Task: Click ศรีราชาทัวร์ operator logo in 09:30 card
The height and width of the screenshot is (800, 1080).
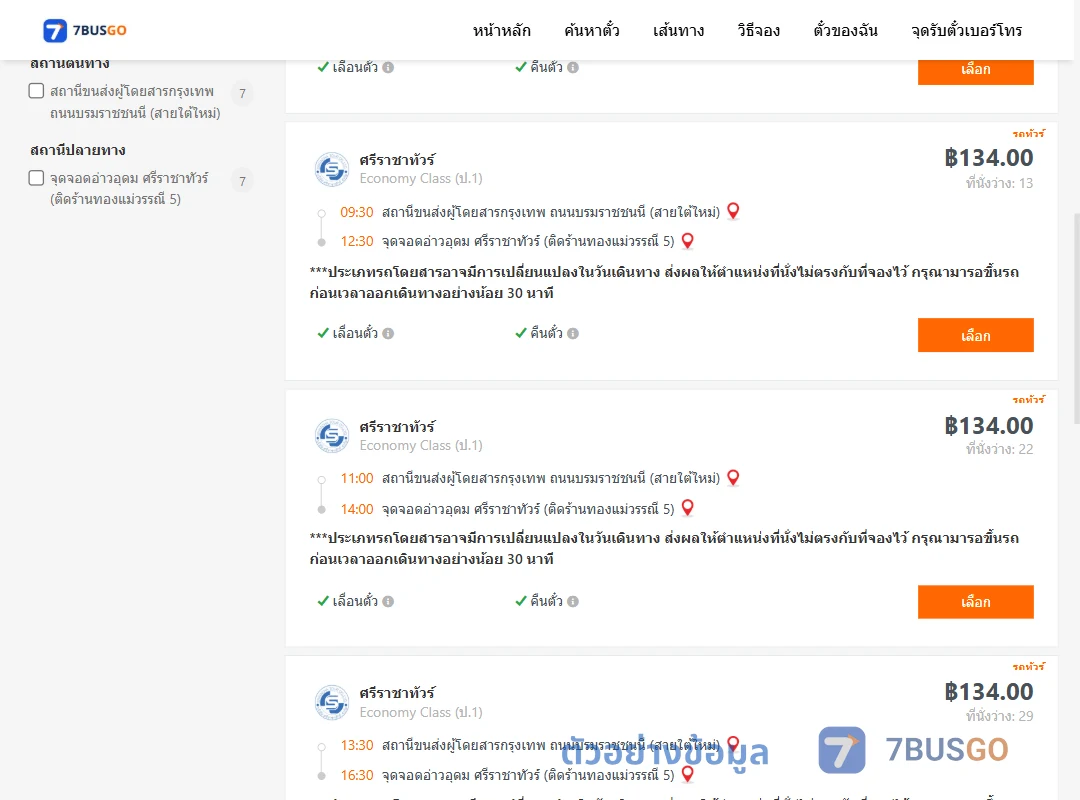Action: [332, 169]
